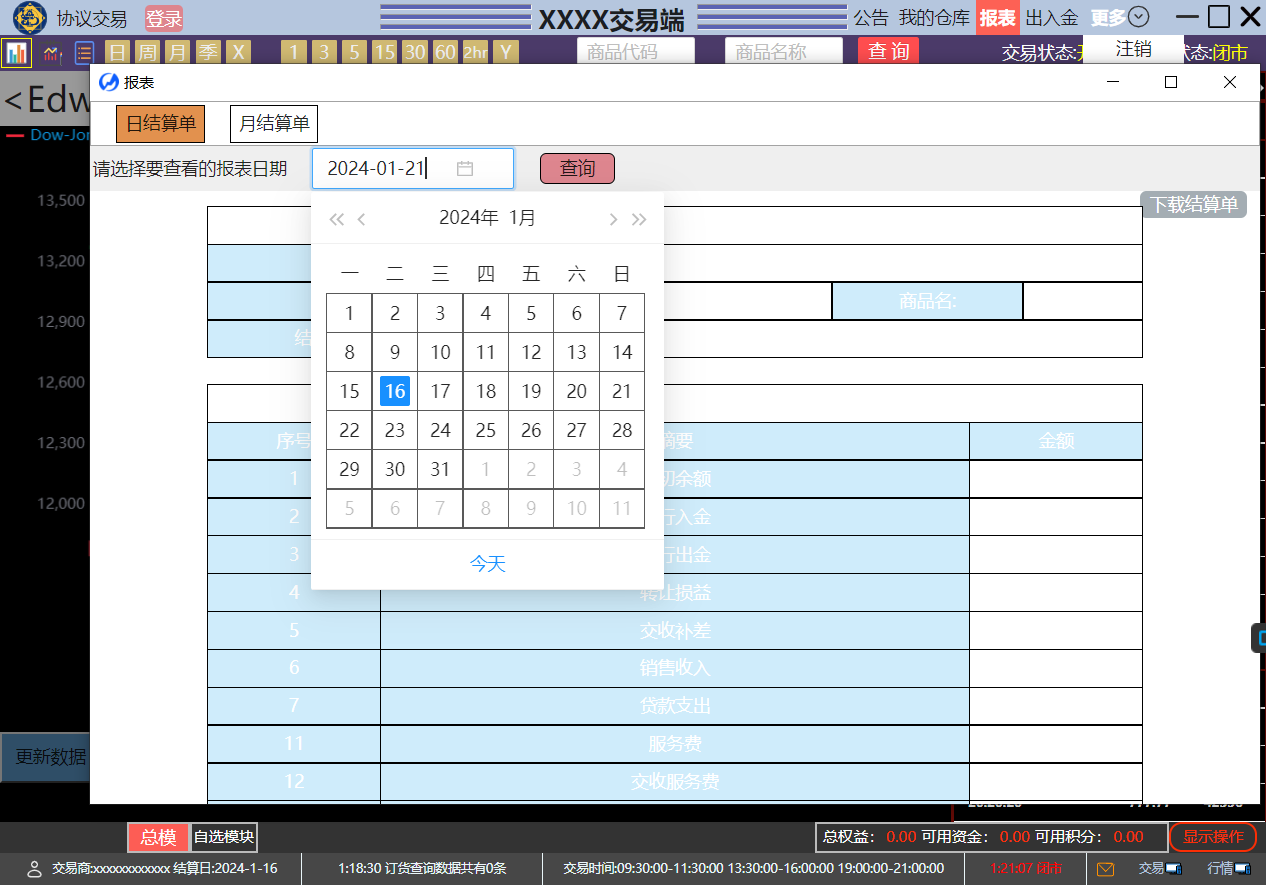
Task: Click the 登录 login button
Action: (164, 18)
